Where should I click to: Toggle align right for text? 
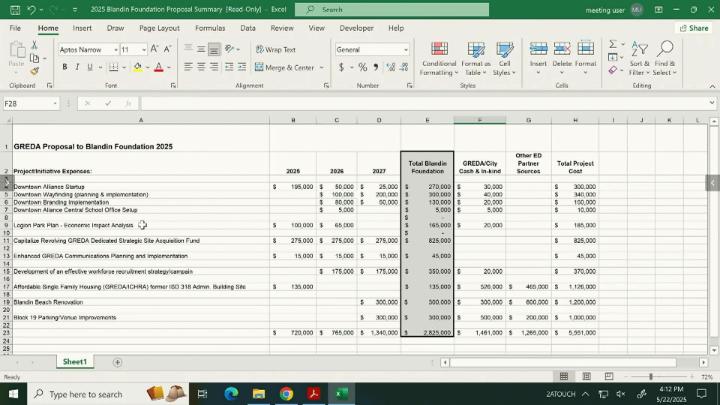pyautogui.click(x=214, y=67)
